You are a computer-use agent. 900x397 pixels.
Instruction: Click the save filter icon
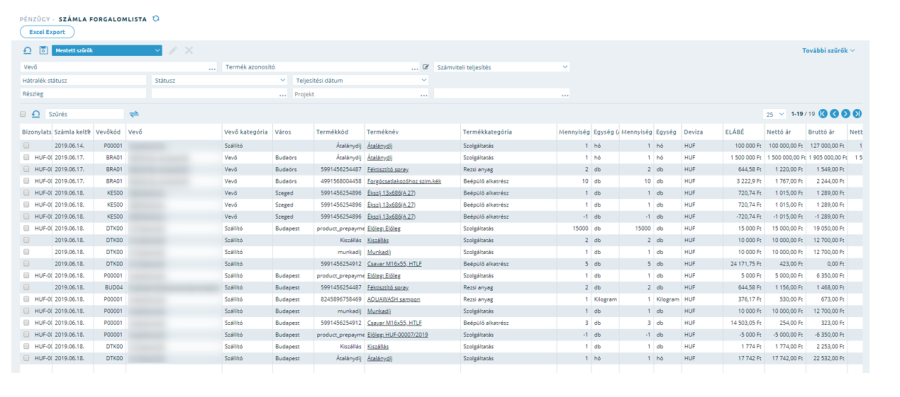click(x=43, y=50)
